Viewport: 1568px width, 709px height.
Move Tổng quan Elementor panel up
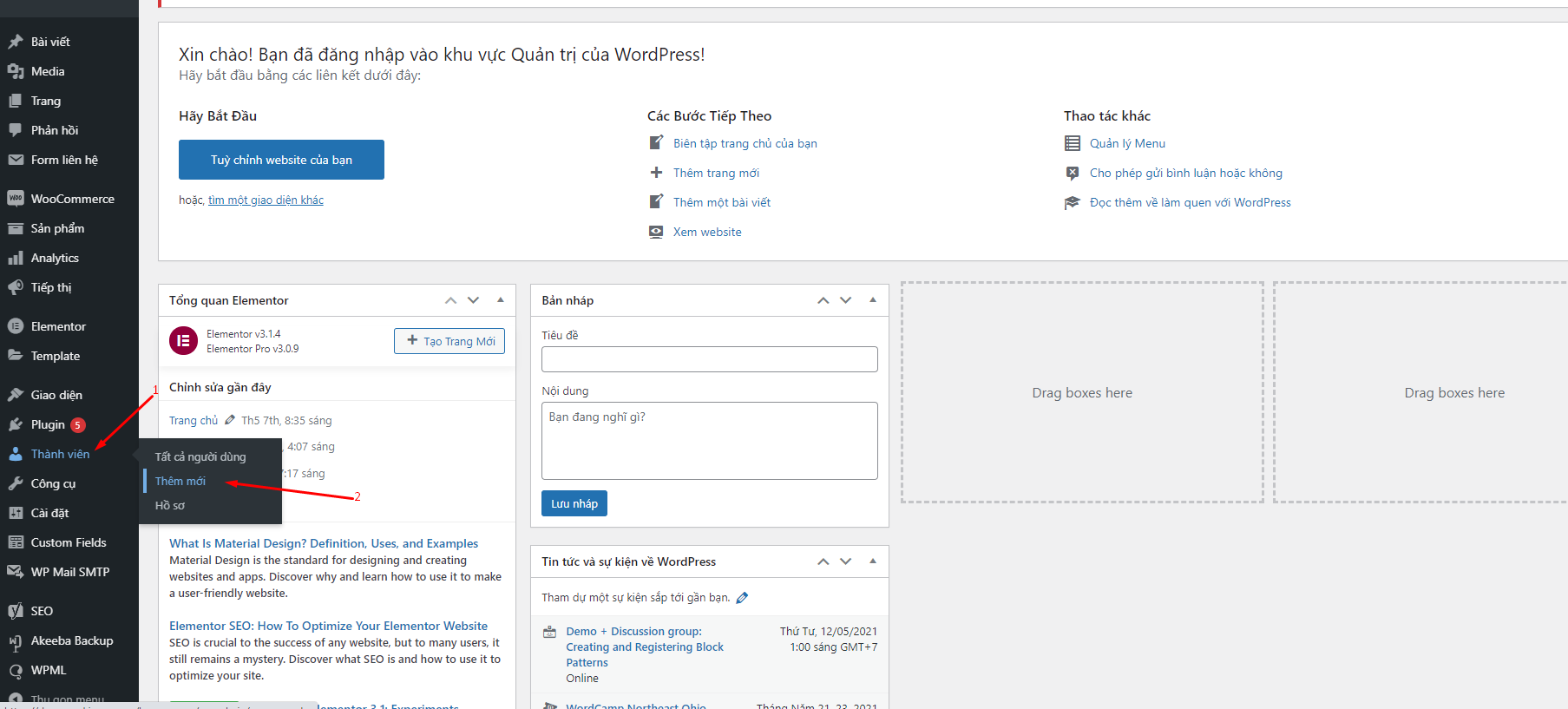coord(450,300)
